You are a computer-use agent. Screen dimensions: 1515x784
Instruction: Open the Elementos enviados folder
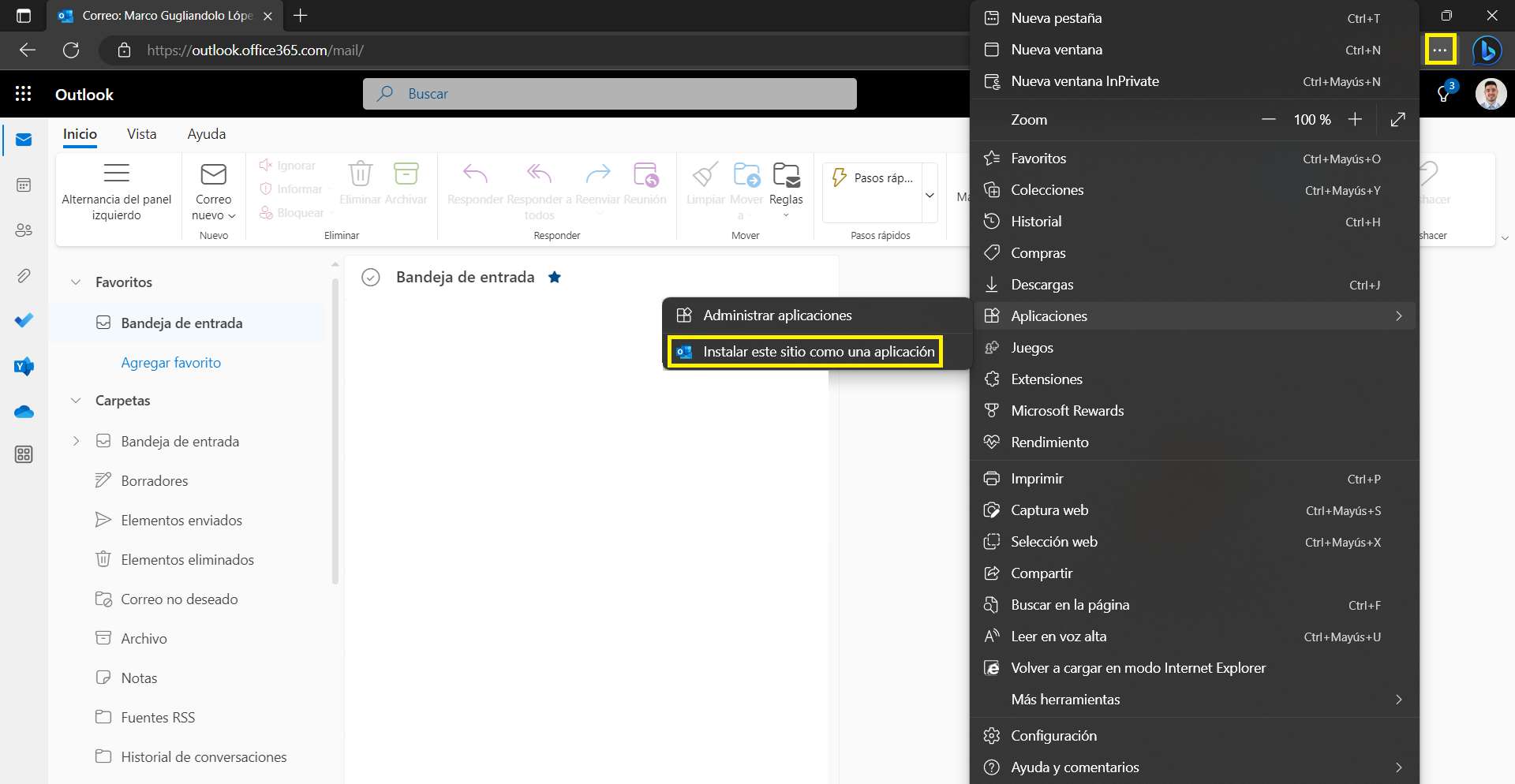pos(181,520)
